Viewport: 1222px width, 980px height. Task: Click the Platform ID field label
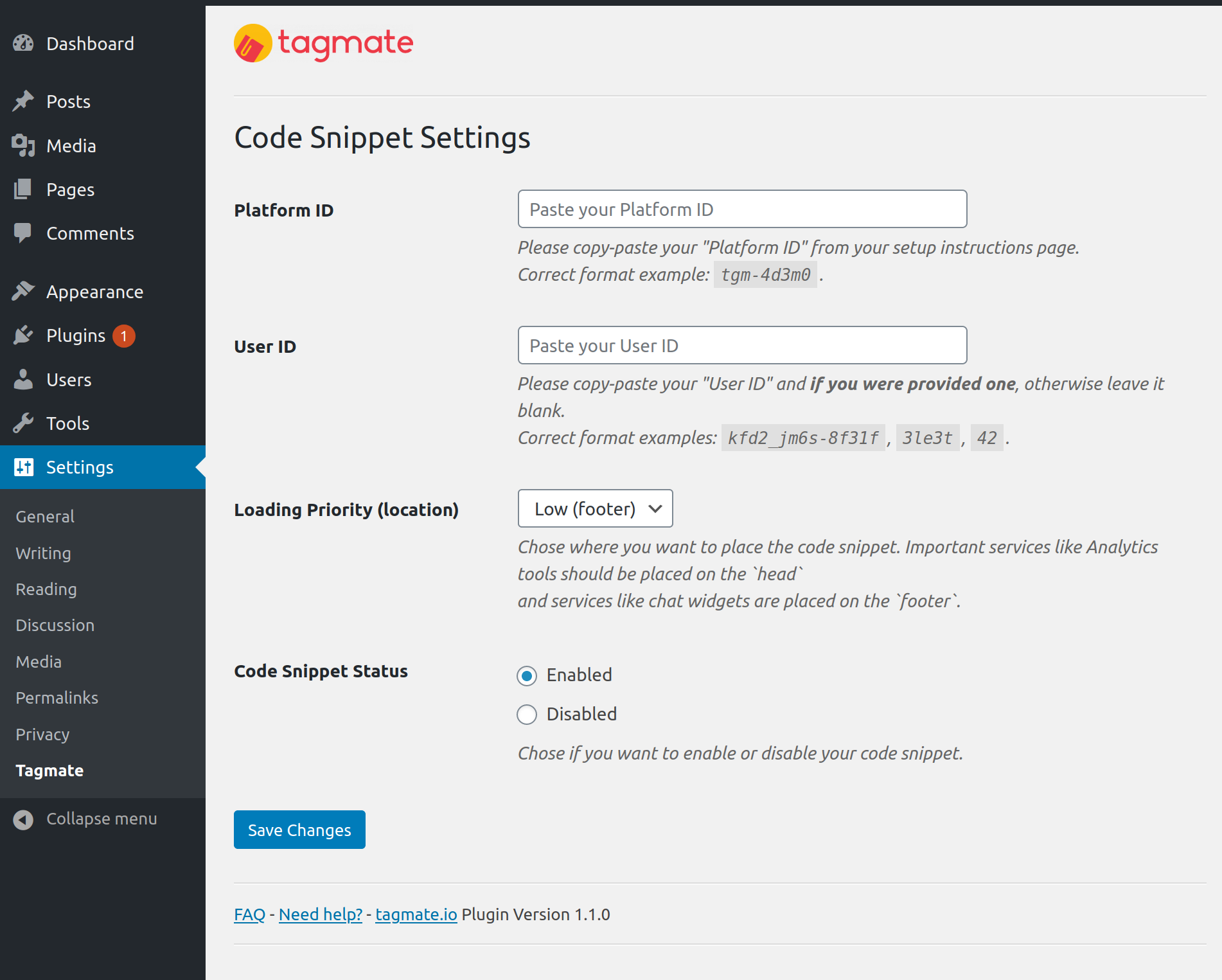[x=284, y=210]
